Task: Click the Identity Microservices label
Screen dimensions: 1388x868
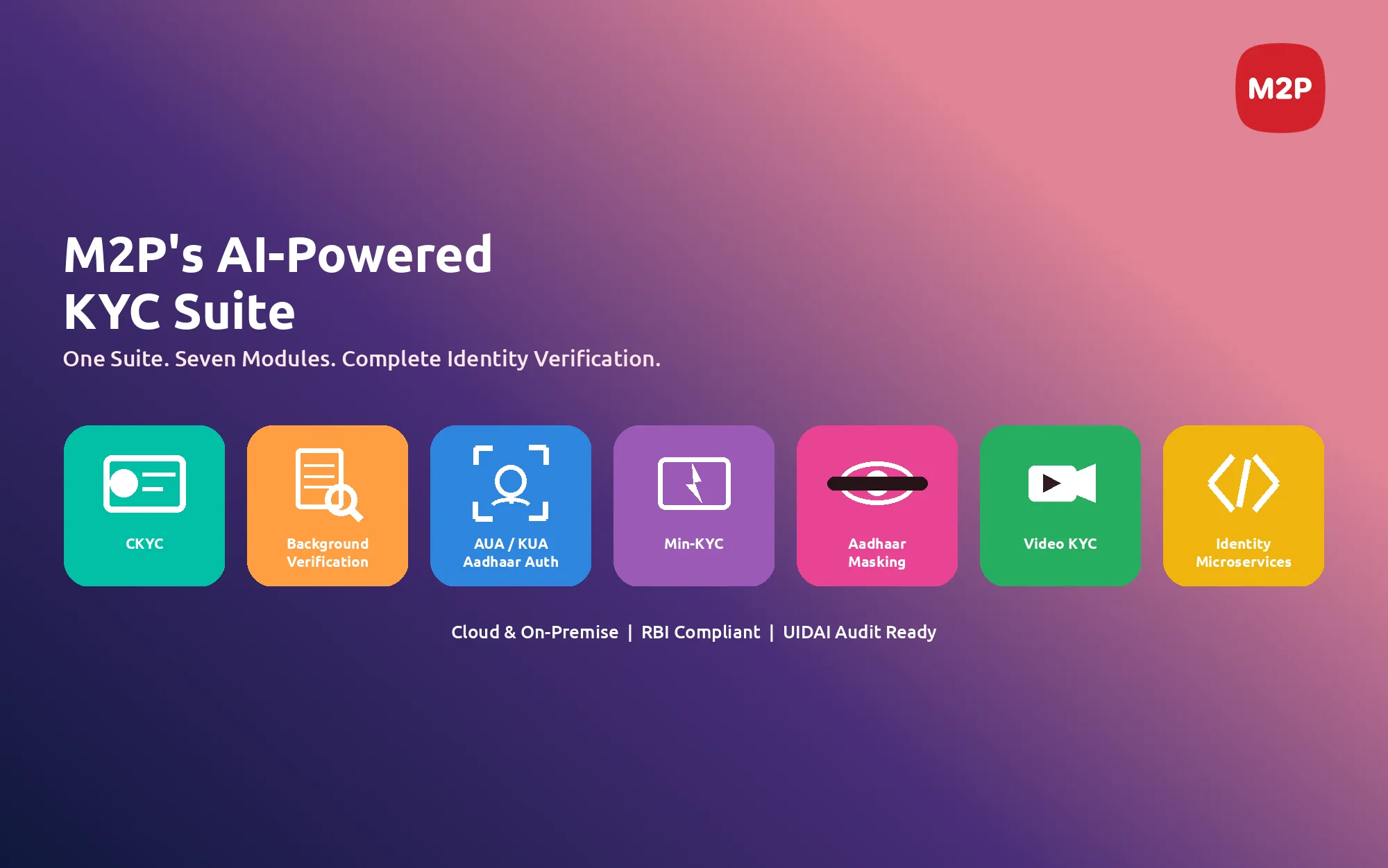Action: point(1244,553)
